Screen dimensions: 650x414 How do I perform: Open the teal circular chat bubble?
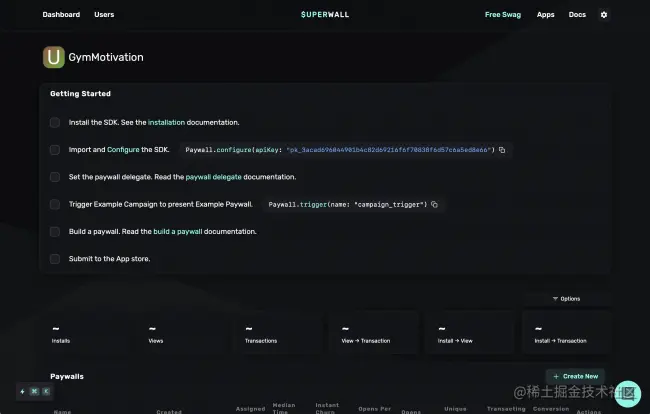628,394
